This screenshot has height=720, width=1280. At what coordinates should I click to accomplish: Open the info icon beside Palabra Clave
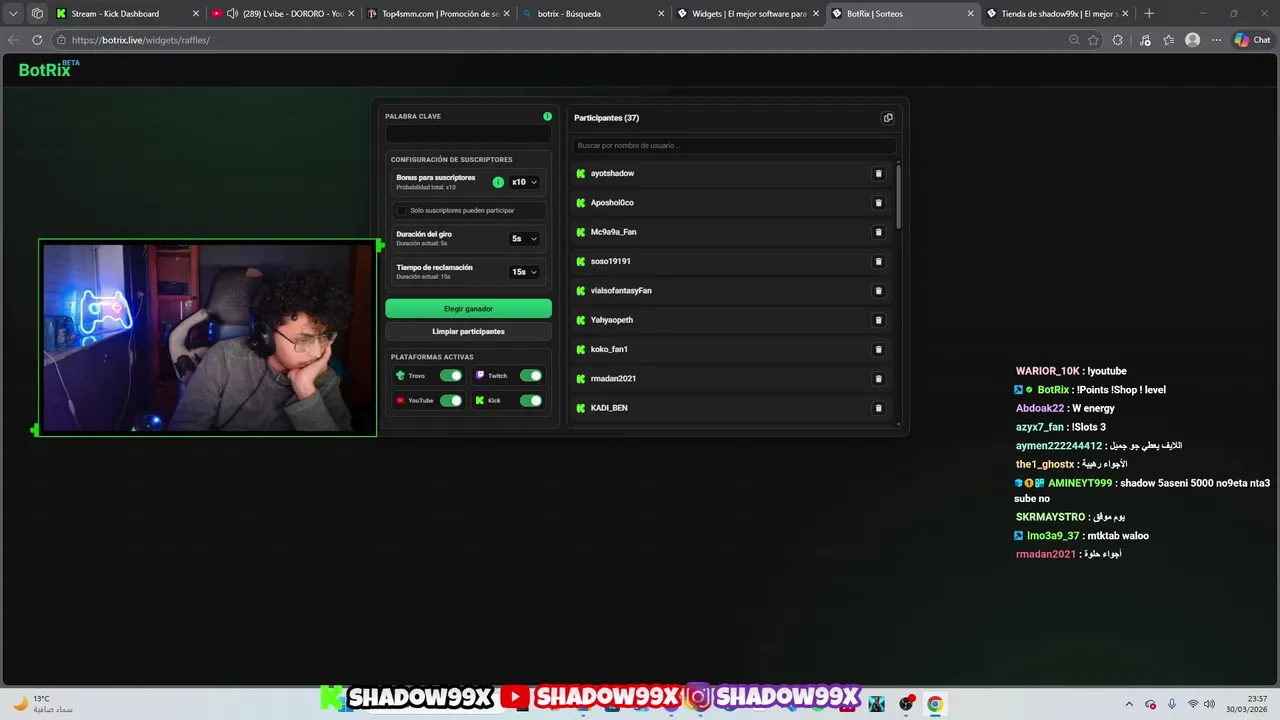[547, 116]
